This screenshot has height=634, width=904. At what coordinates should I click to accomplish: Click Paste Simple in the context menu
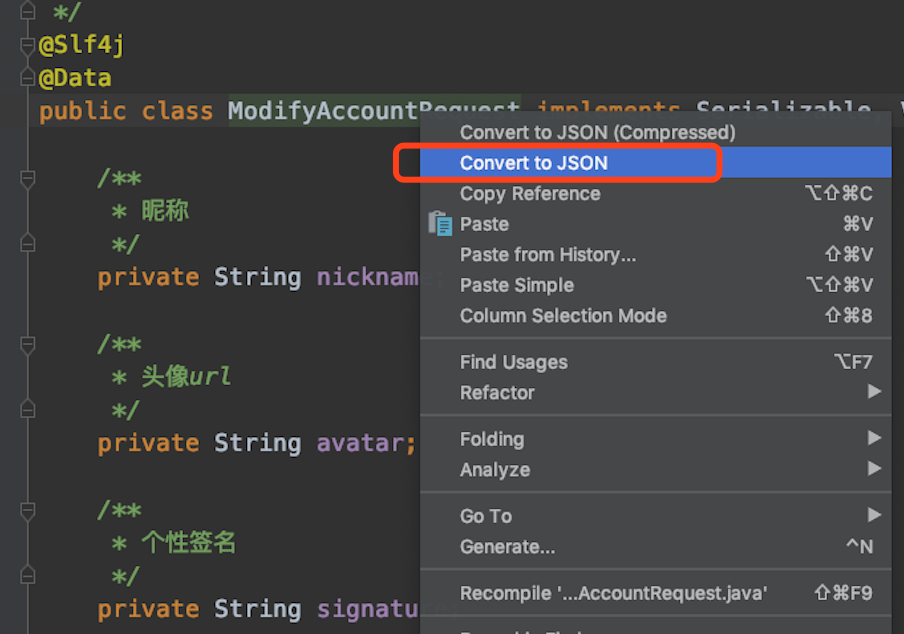[517, 286]
